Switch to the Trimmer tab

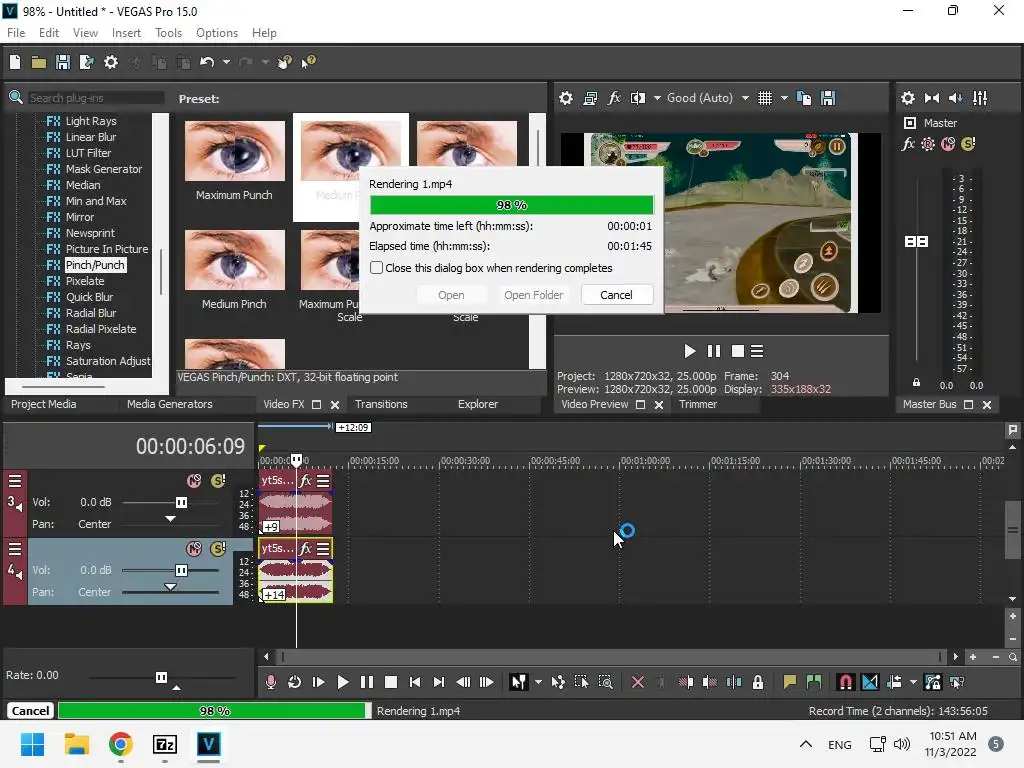pos(697,404)
